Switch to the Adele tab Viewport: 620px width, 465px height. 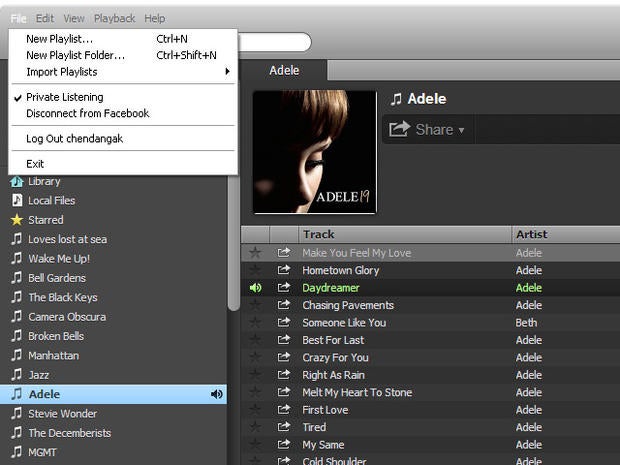pos(284,70)
